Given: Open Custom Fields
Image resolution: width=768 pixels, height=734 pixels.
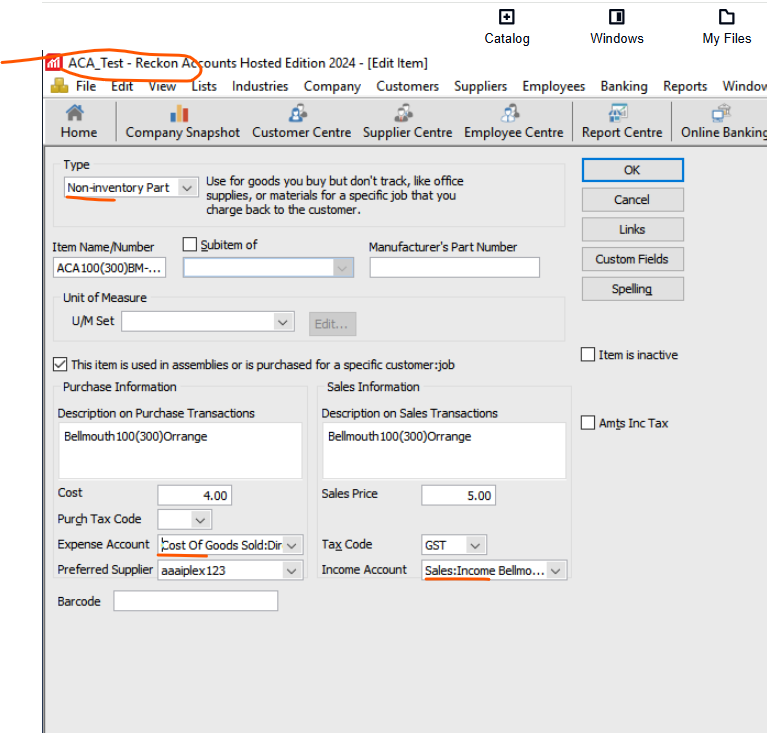Looking at the screenshot, I should [x=632, y=259].
